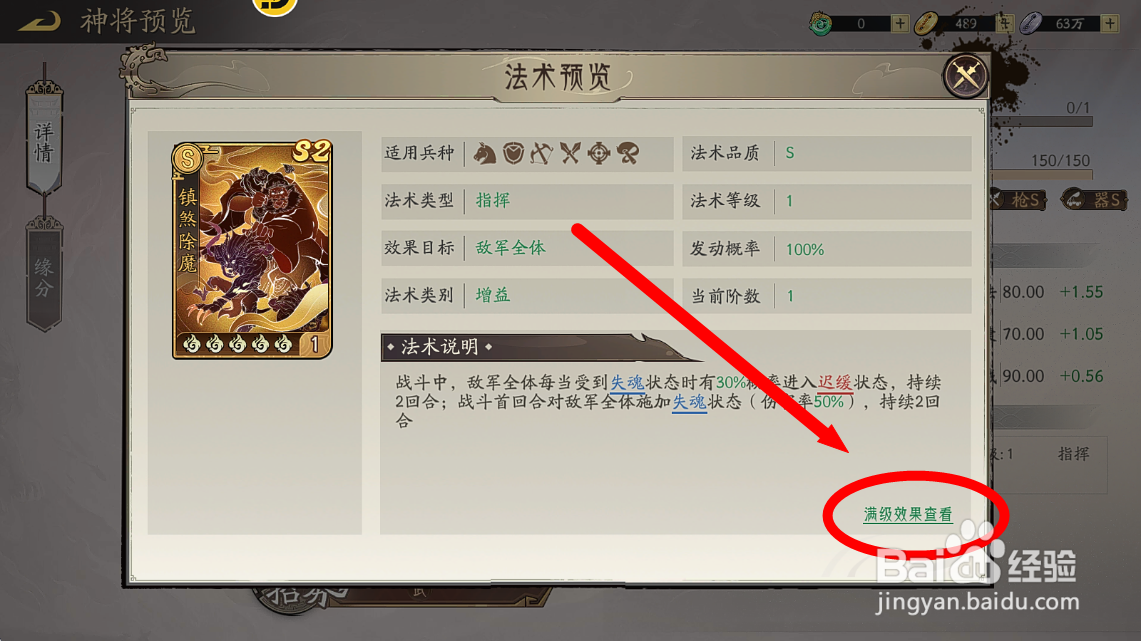Image resolution: width=1141 pixels, height=641 pixels.
Task: Close the 法术预览 dialog with crossed-swords button
Action: point(966,75)
